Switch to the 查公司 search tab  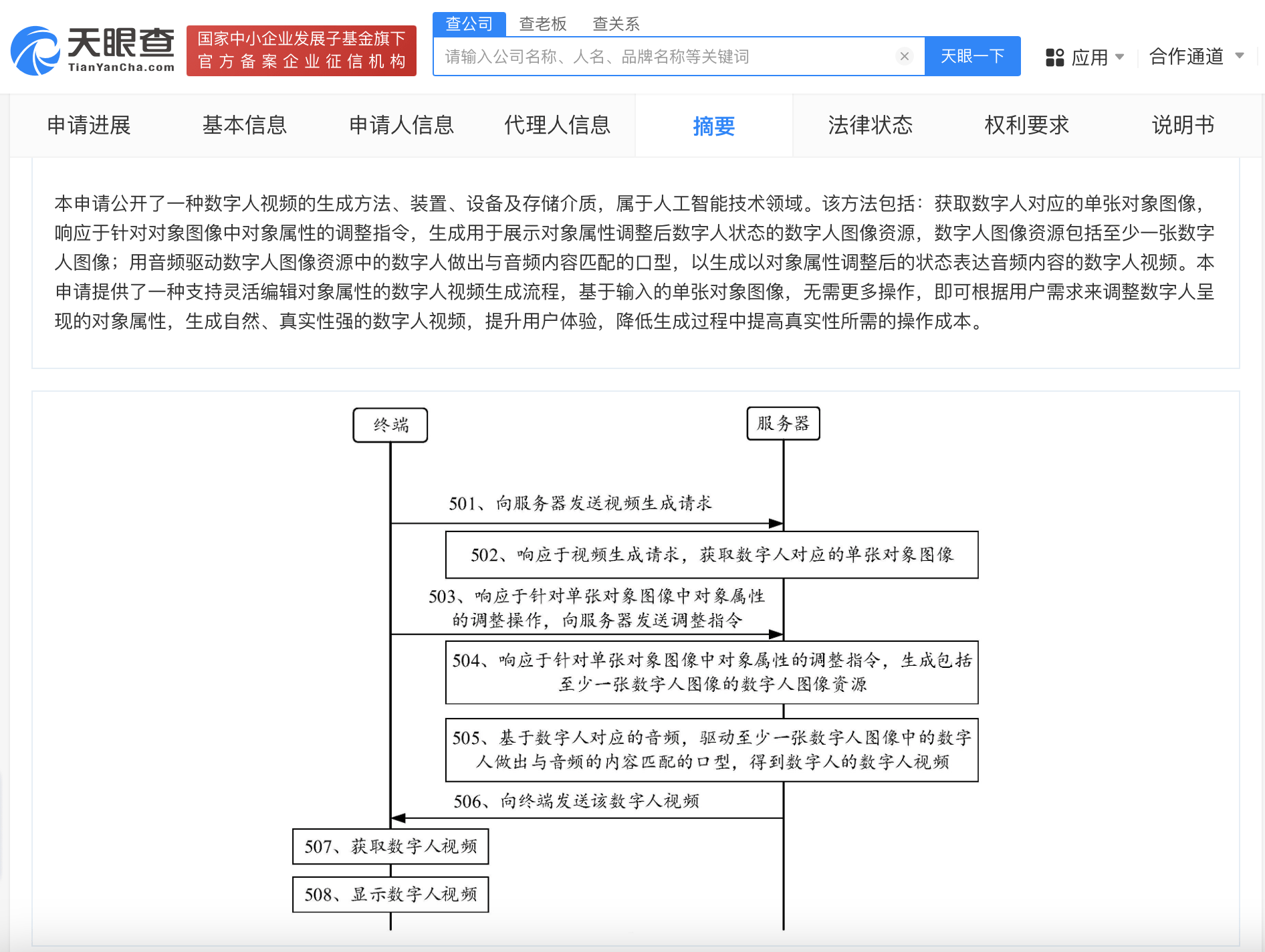point(469,24)
